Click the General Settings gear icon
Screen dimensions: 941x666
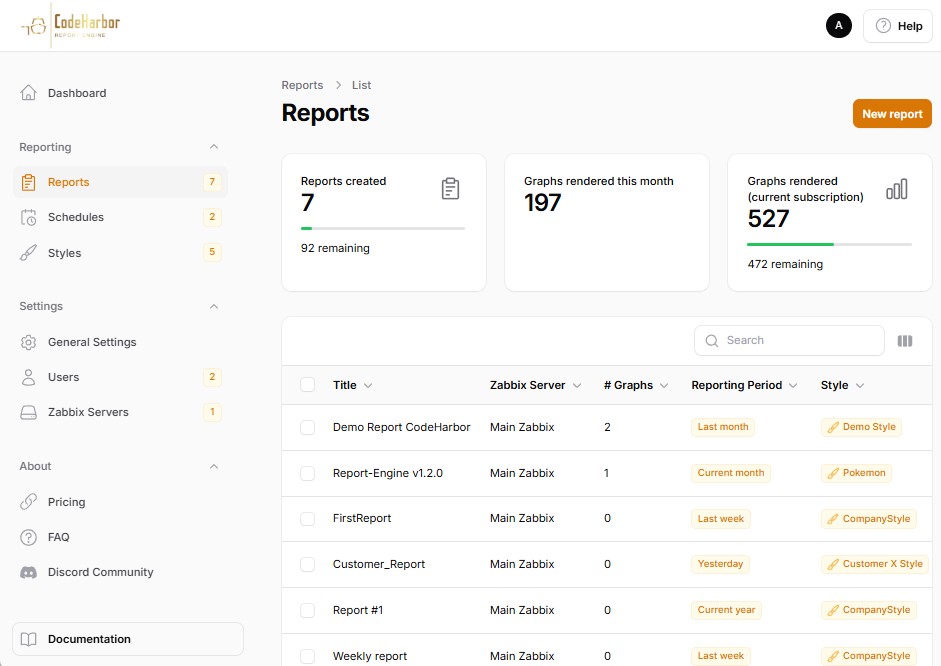[28, 342]
